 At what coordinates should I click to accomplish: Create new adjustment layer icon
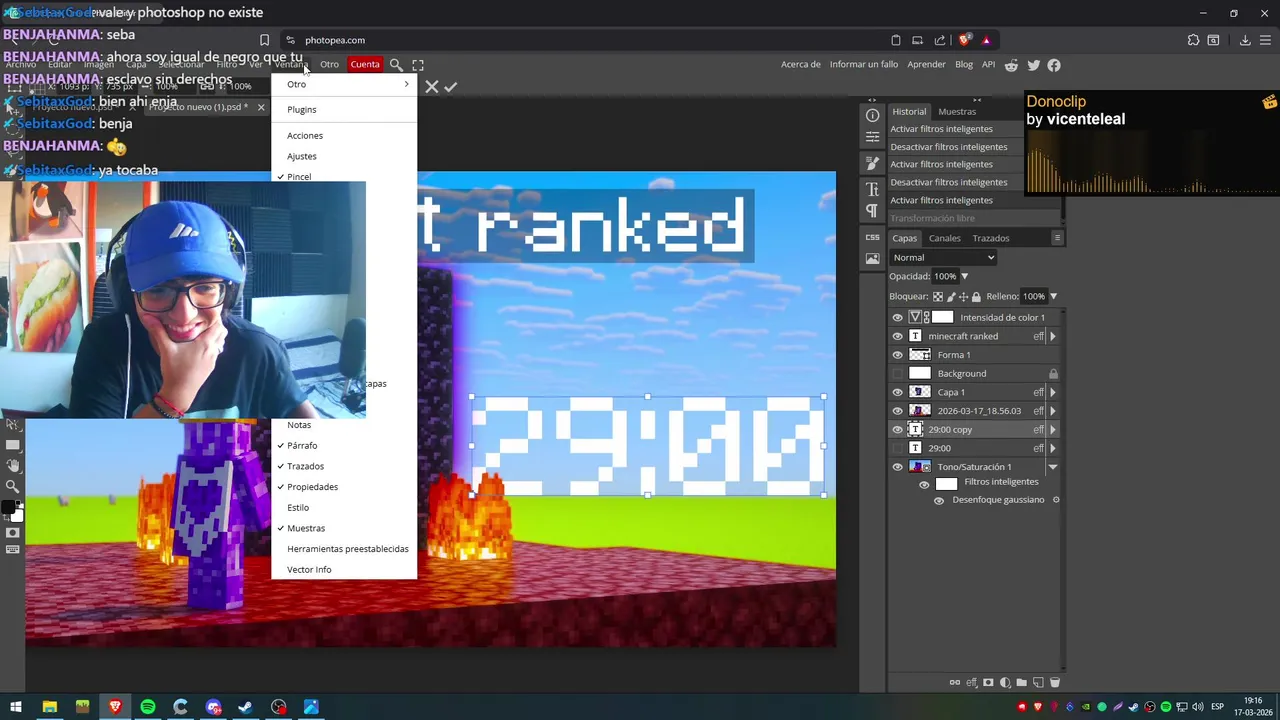[x=1005, y=682]
